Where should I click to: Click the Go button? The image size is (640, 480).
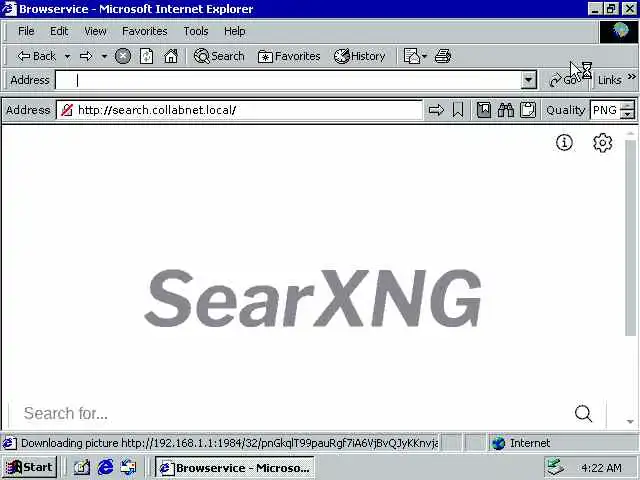coord(567,80)
